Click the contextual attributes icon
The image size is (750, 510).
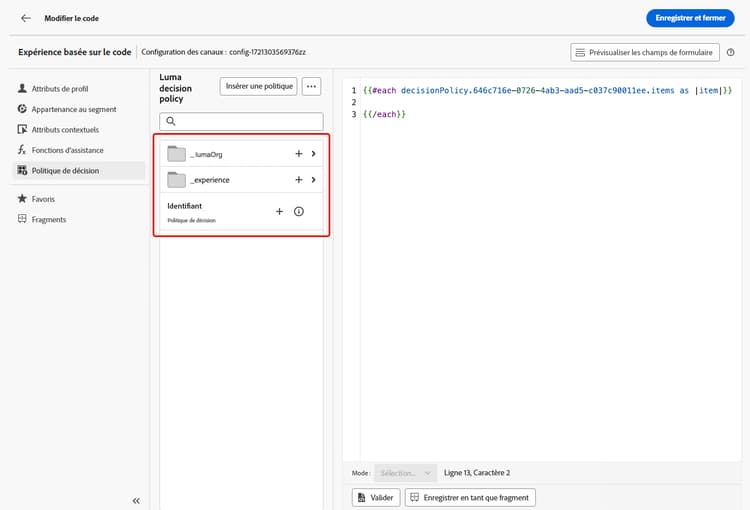22,129
